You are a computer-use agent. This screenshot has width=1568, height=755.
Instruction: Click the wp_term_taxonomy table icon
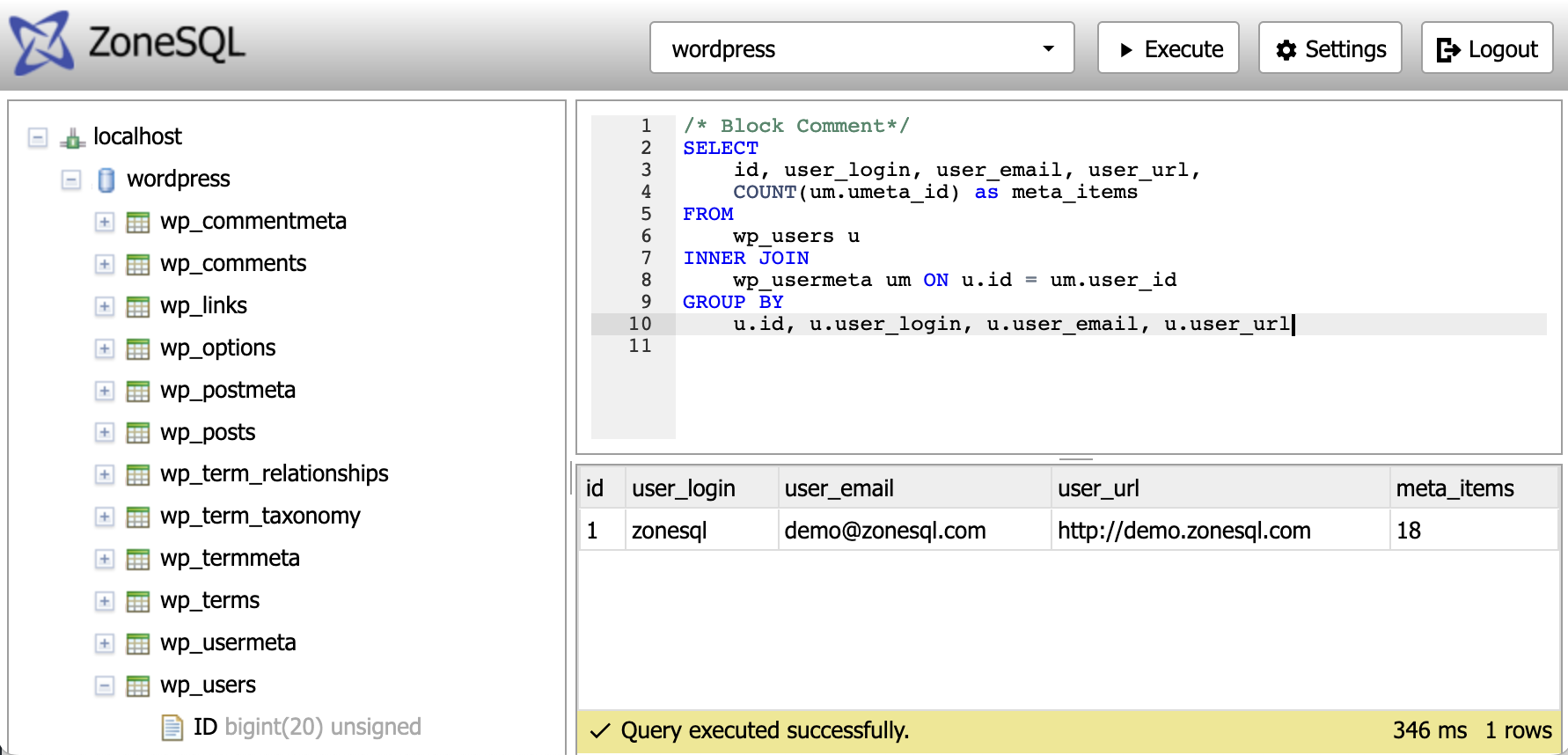138,517
